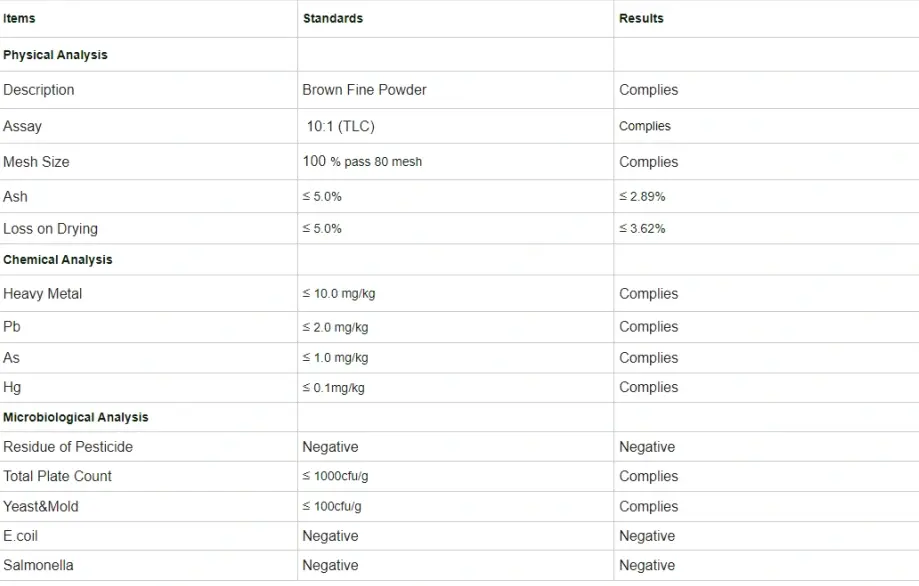The height and width of the screenshot is (586, 919).
Task: Click the Residue of Pesticide row label
Action: 68,447
